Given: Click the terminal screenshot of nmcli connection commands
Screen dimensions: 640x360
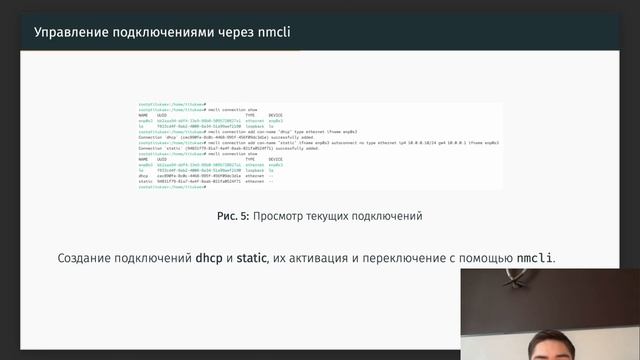Looking at the screenshot, I should [320, 146].
